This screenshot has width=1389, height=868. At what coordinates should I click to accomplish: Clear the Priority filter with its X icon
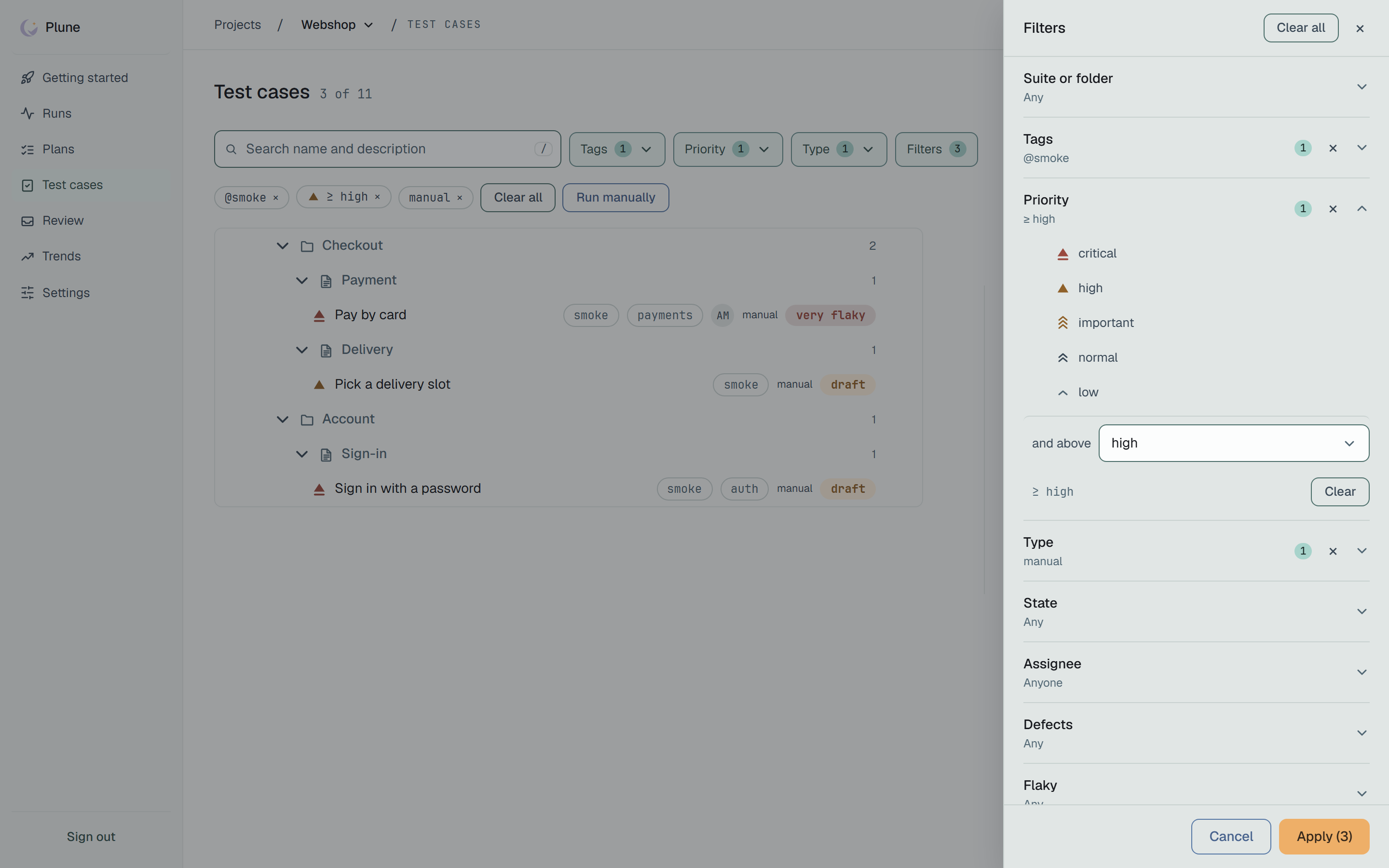point(1333,209)
